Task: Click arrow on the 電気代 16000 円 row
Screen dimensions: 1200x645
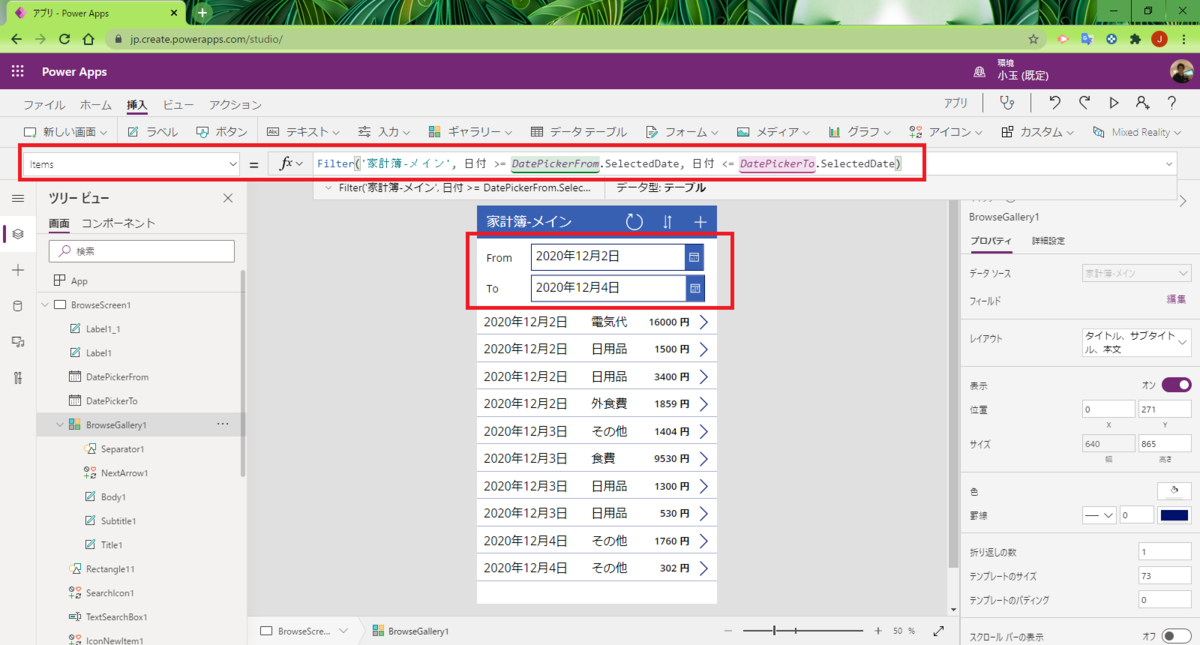Action: [x=704, y=322]
